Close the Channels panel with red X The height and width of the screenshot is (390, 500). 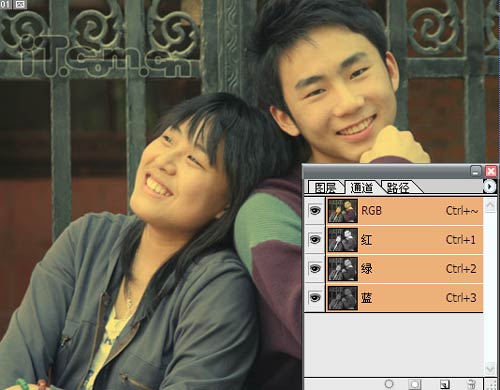coord(491,171)
